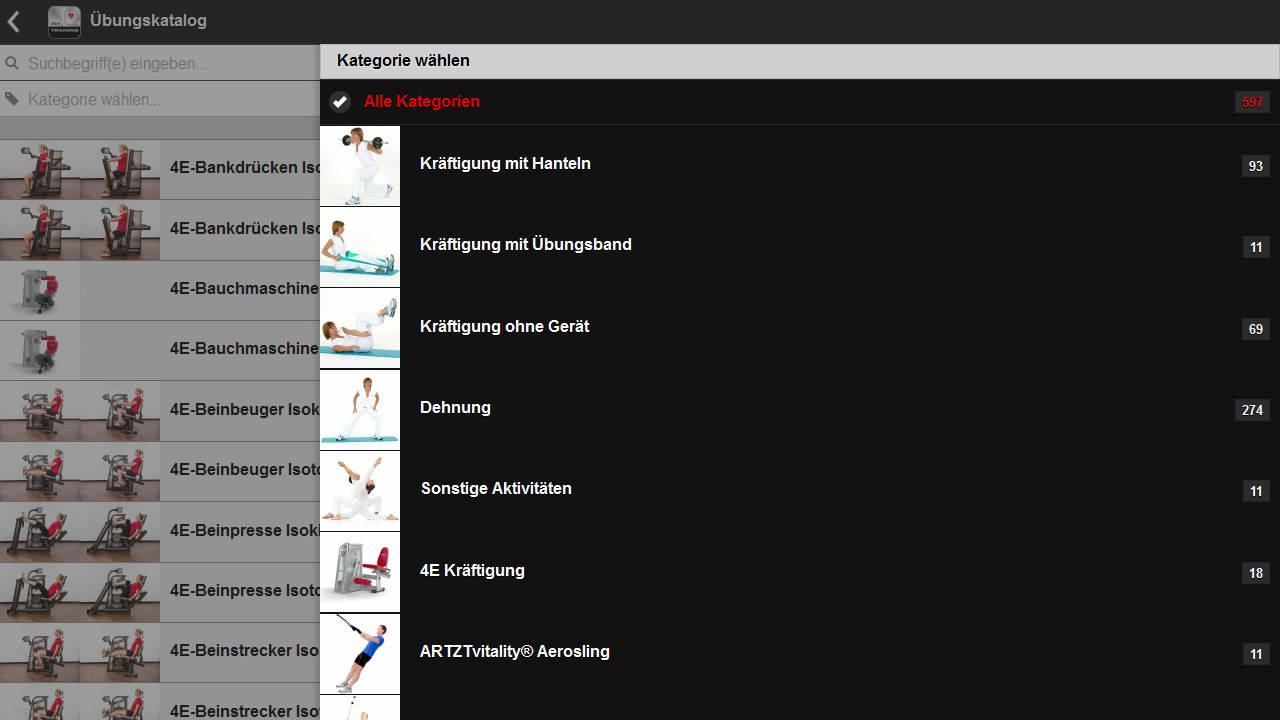Select the Dehnung category
The width and height of the screenshot is (1280, 720).
[x=800, y=410]
